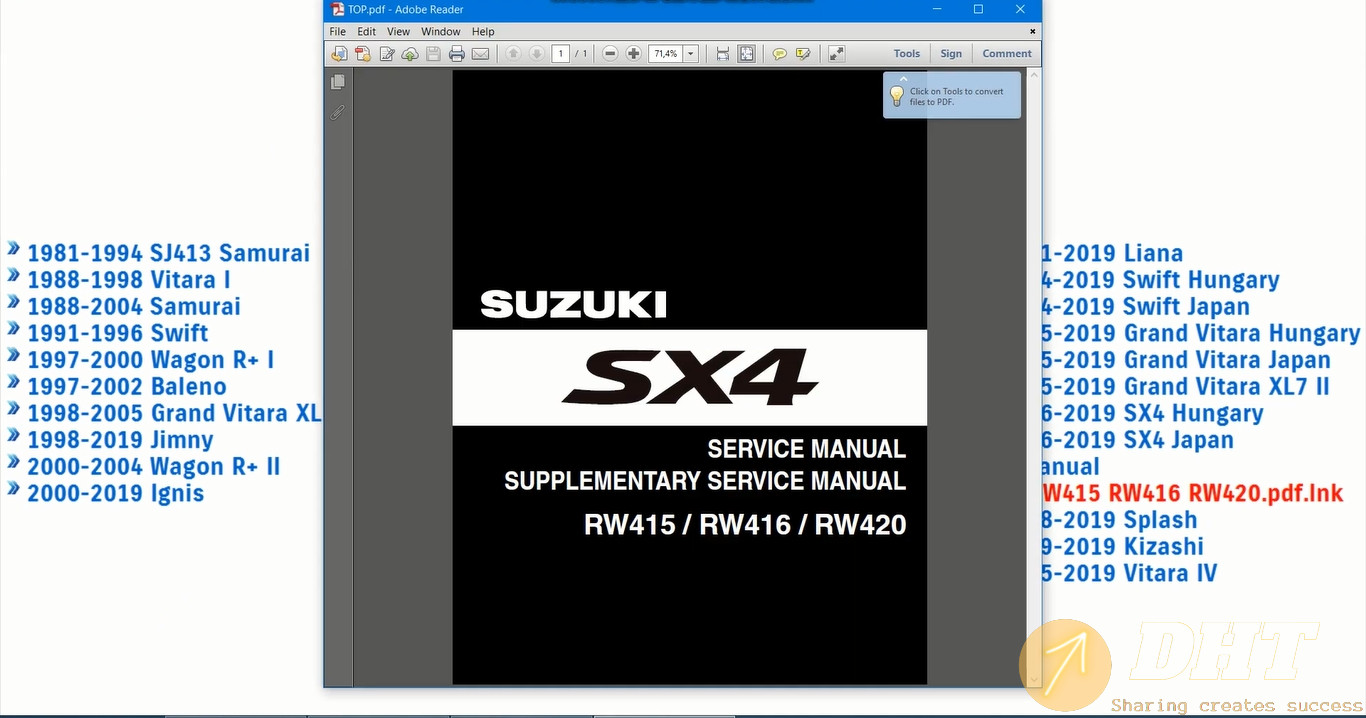
Task: Click the zoom in plus button
Action: tap(633, 54)
